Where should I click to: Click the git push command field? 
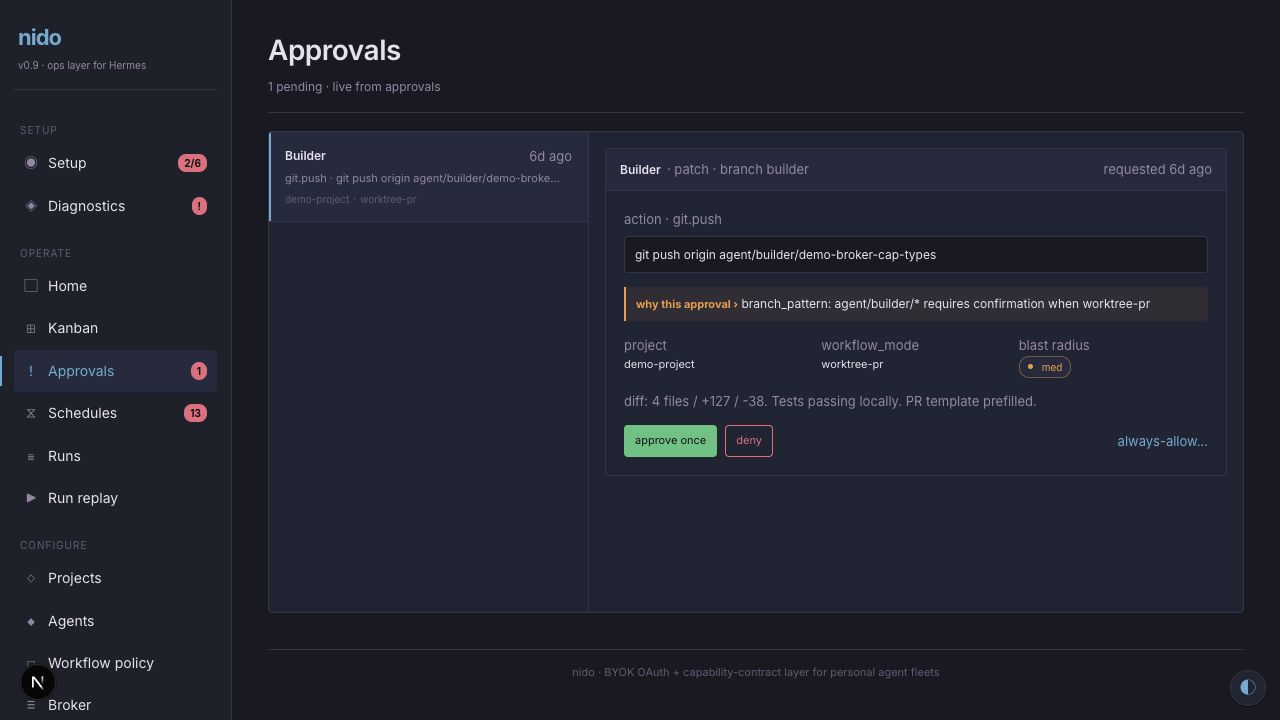pyautogui.click(x=916, y=255)
